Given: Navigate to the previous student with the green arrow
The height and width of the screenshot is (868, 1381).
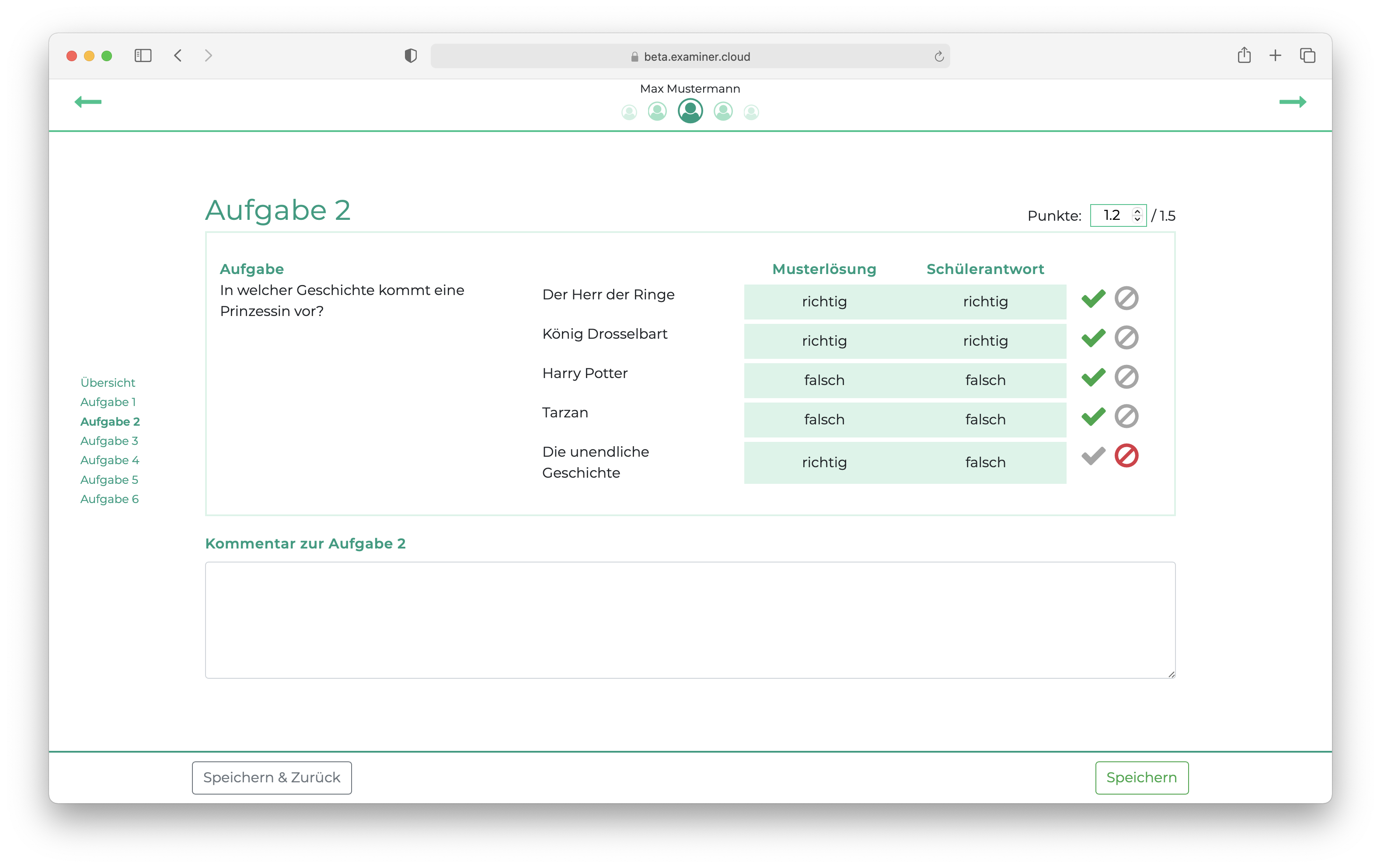Looking at the screenshot, I should pos(89,101).
